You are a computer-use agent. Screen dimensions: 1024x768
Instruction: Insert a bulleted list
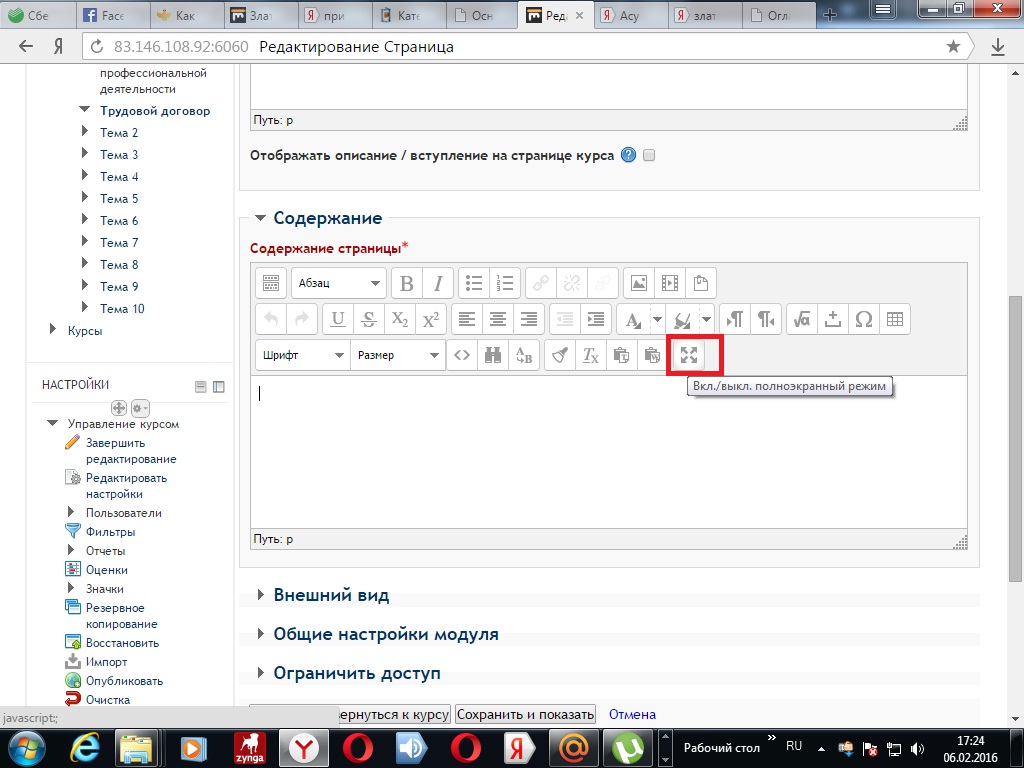tap(473, 283)
